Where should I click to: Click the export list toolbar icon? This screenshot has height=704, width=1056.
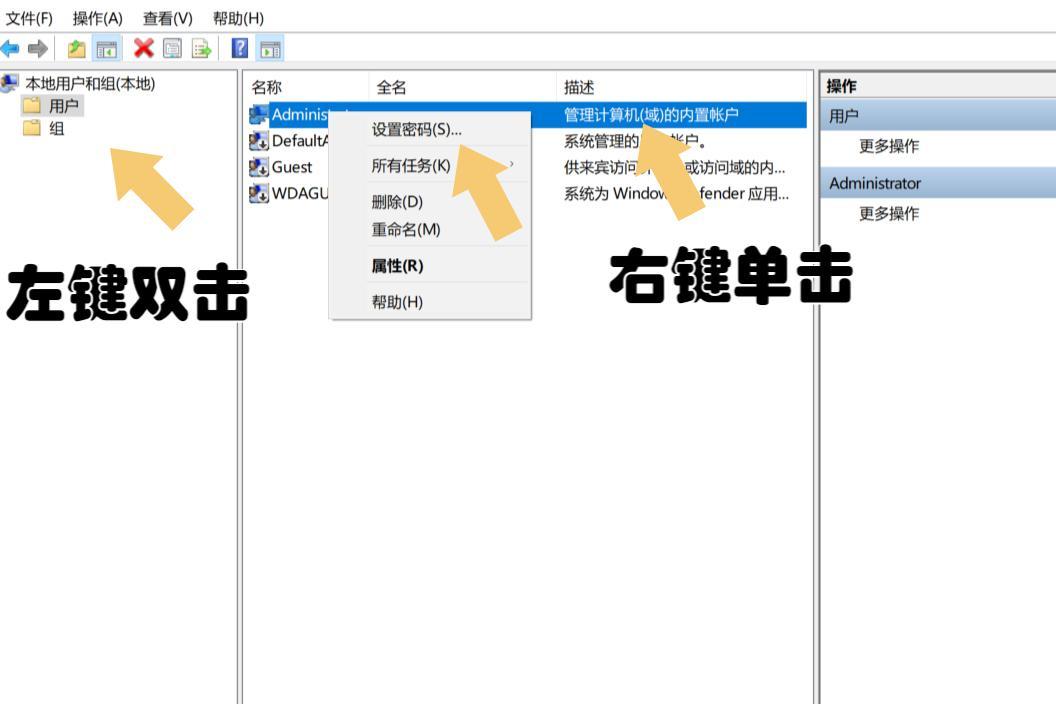coord(198,47)
